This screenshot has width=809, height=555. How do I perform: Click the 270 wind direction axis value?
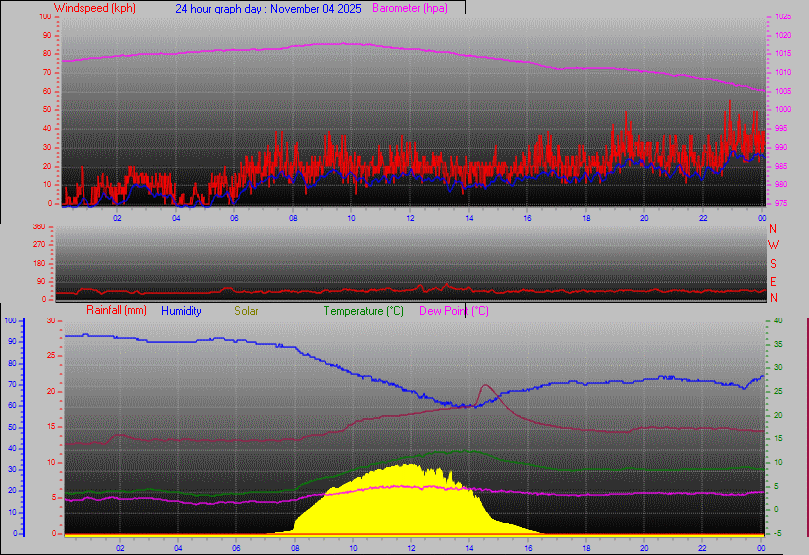coord(39,244)
